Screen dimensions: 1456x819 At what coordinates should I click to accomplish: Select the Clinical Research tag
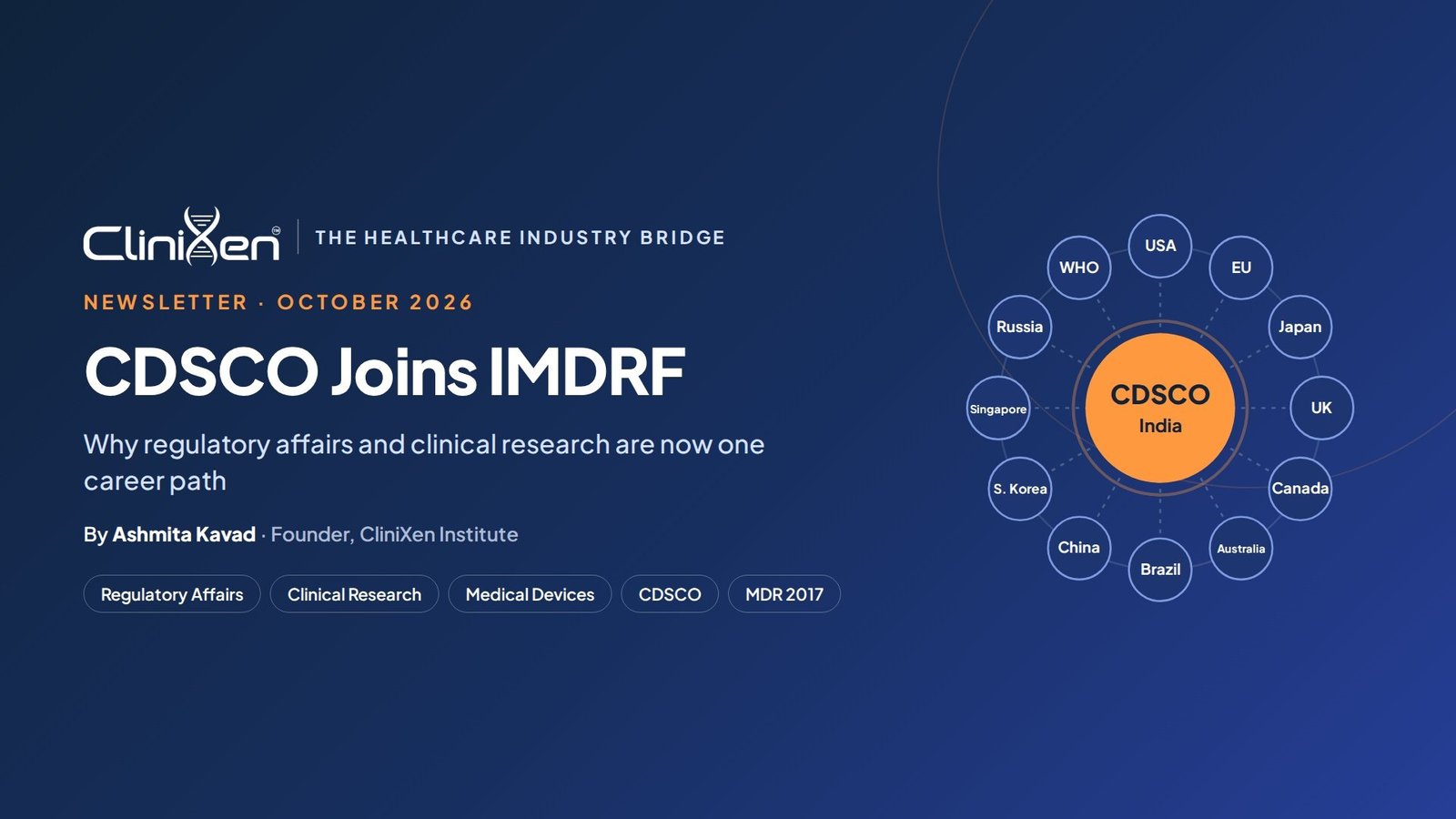click(x=354, y=594)
